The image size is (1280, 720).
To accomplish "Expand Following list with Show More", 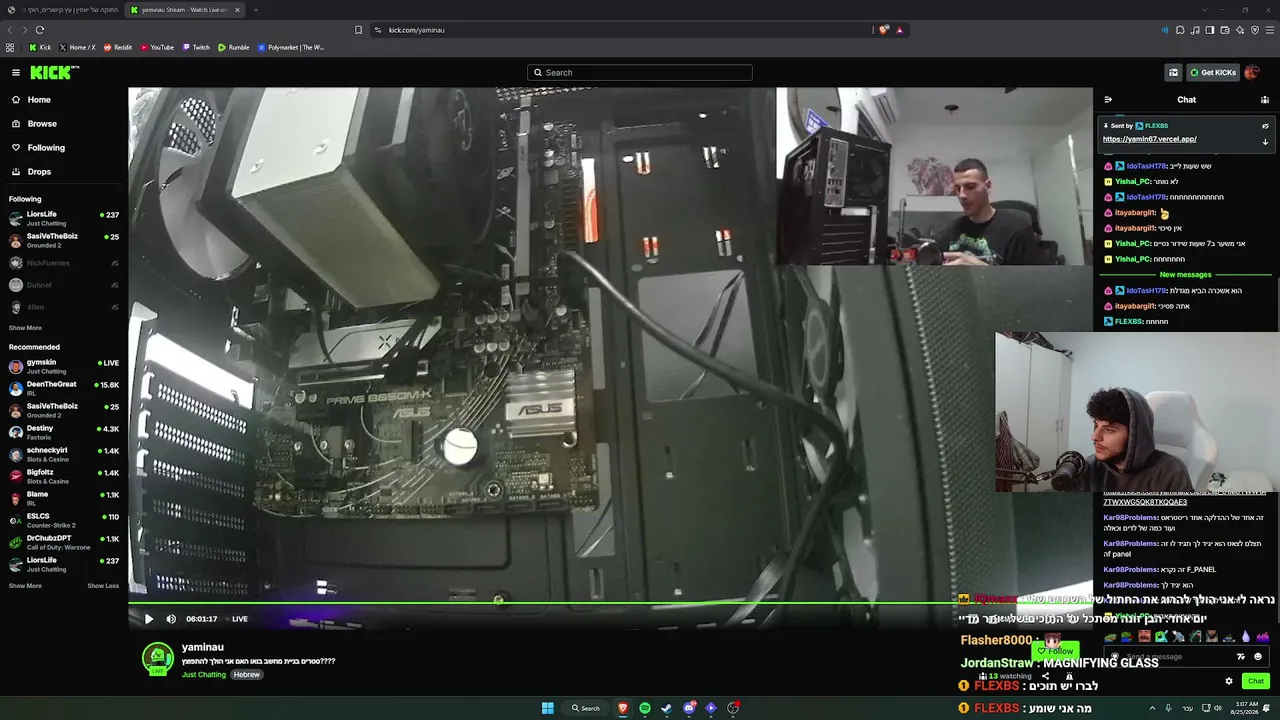I will (x=25, y=328).
